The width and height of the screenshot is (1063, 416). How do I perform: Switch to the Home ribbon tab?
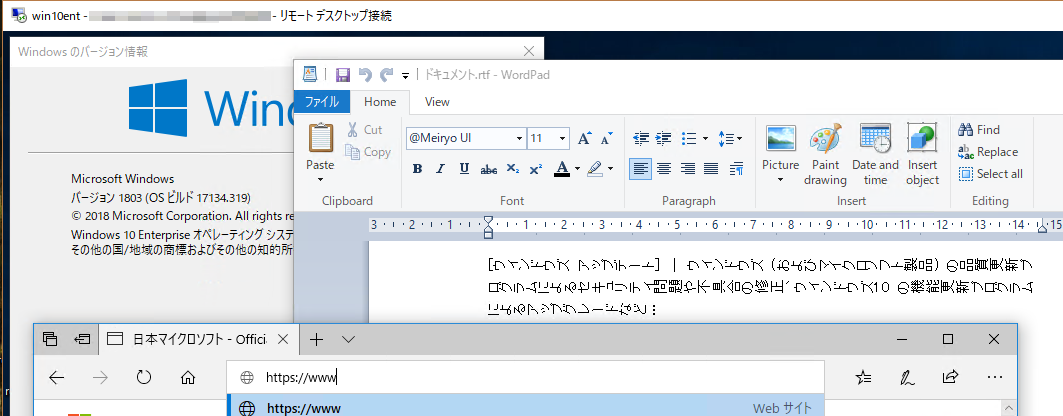380,102
